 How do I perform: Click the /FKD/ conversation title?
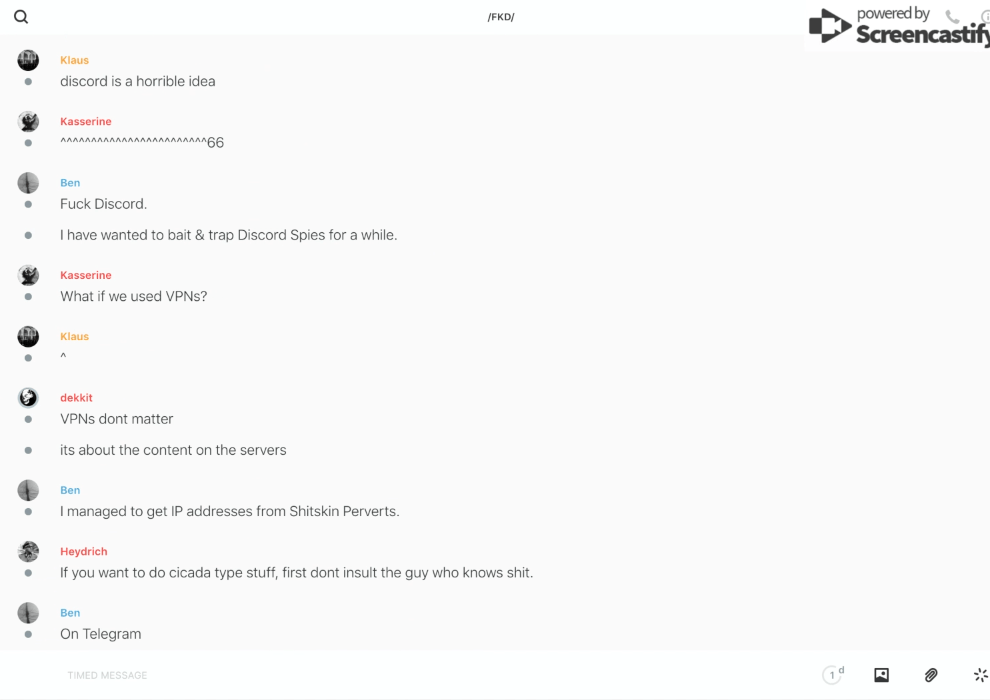[x=501, y=17]
